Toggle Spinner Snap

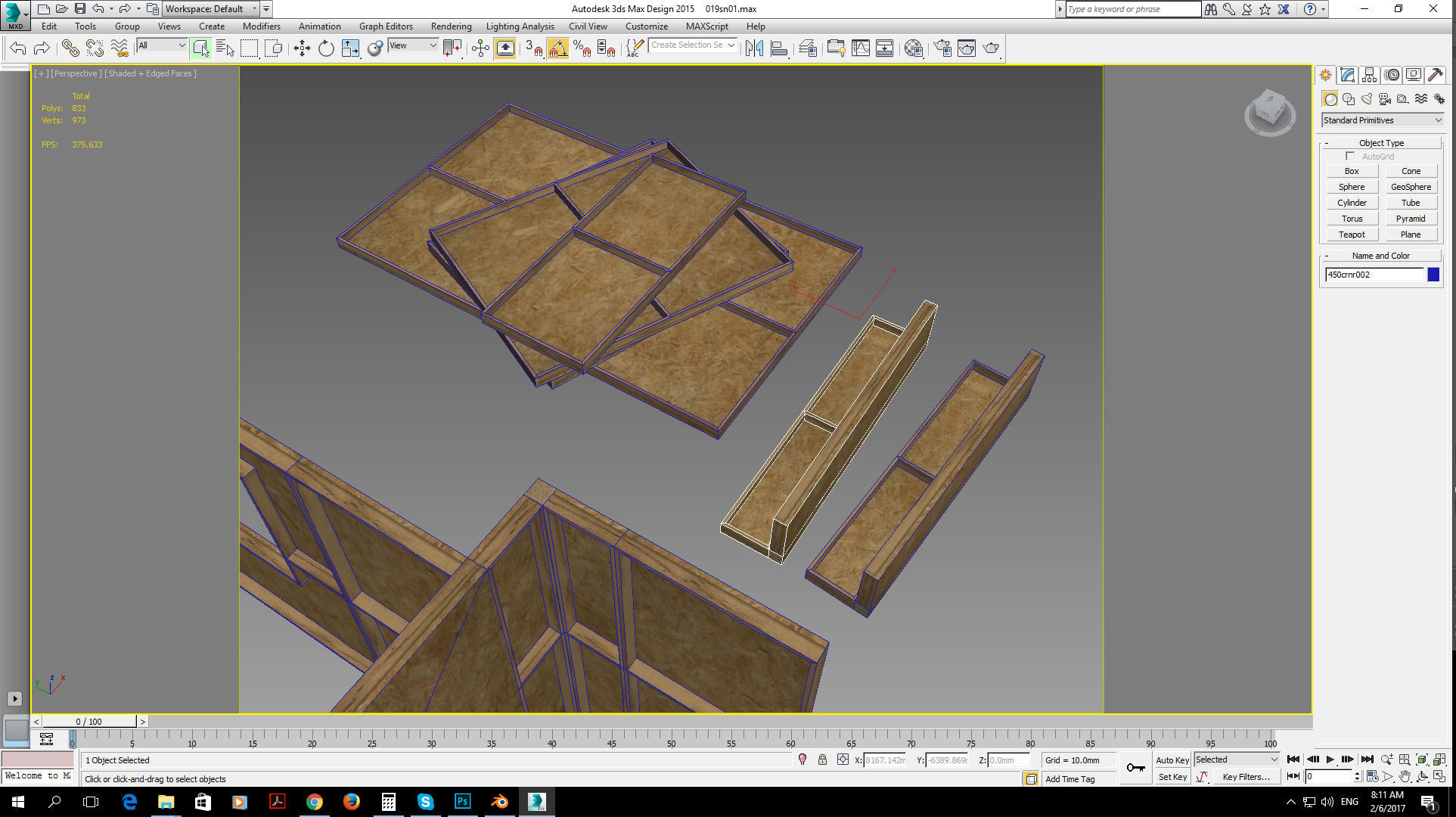click(x=606, y=48)
